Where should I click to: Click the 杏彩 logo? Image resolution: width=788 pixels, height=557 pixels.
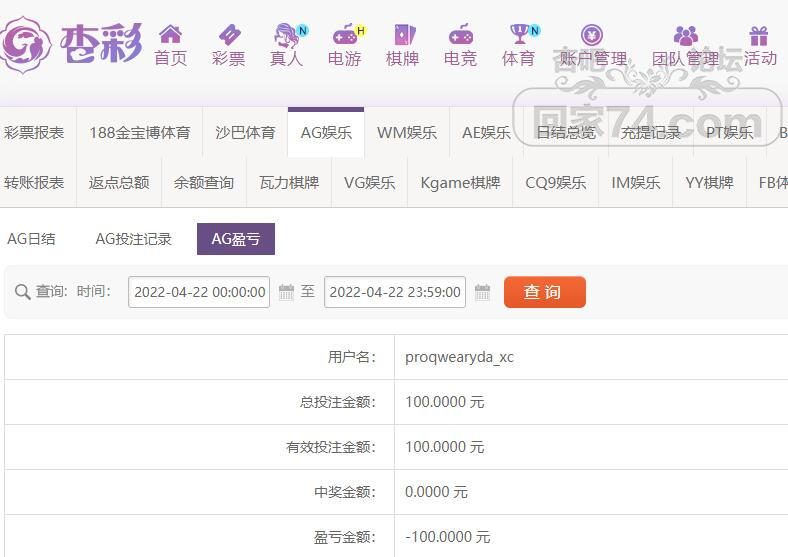click(x=71, y=44)
